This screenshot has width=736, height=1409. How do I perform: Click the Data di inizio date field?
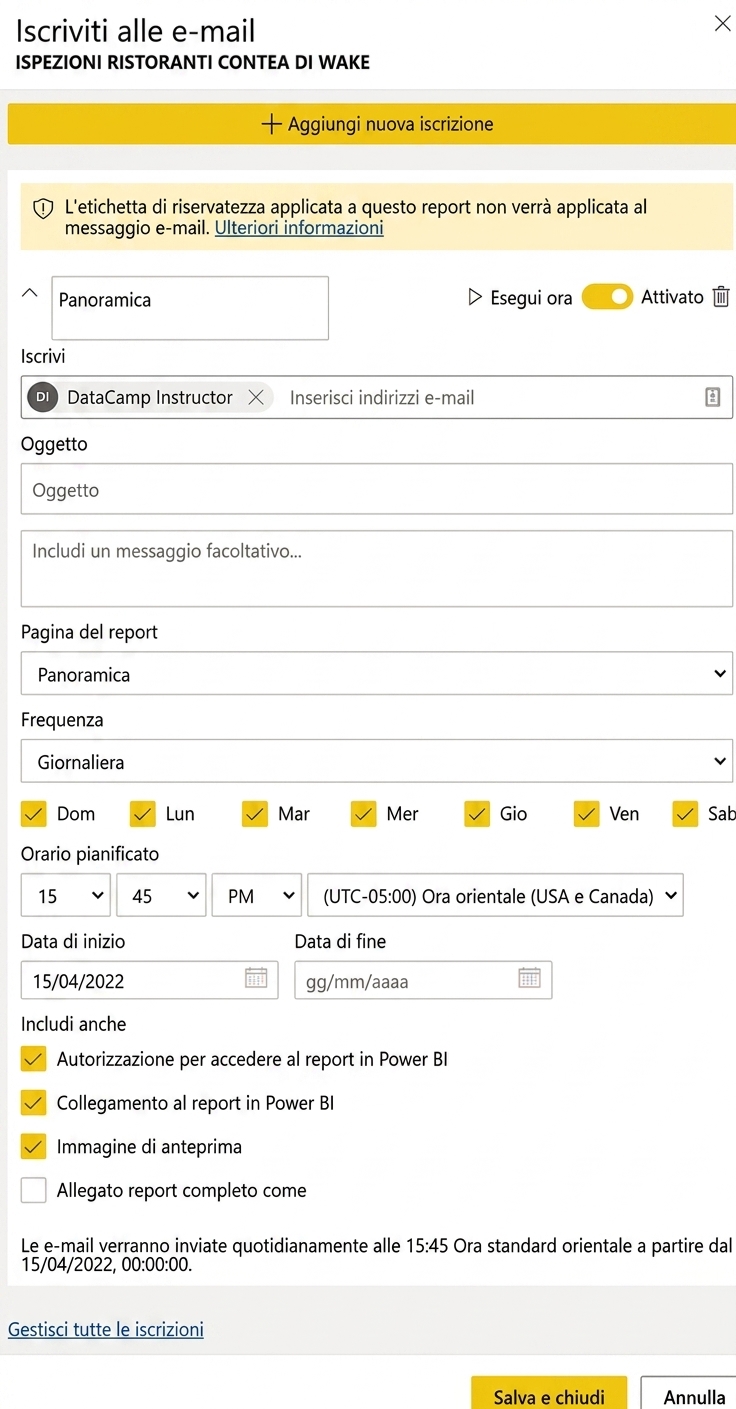150,980
